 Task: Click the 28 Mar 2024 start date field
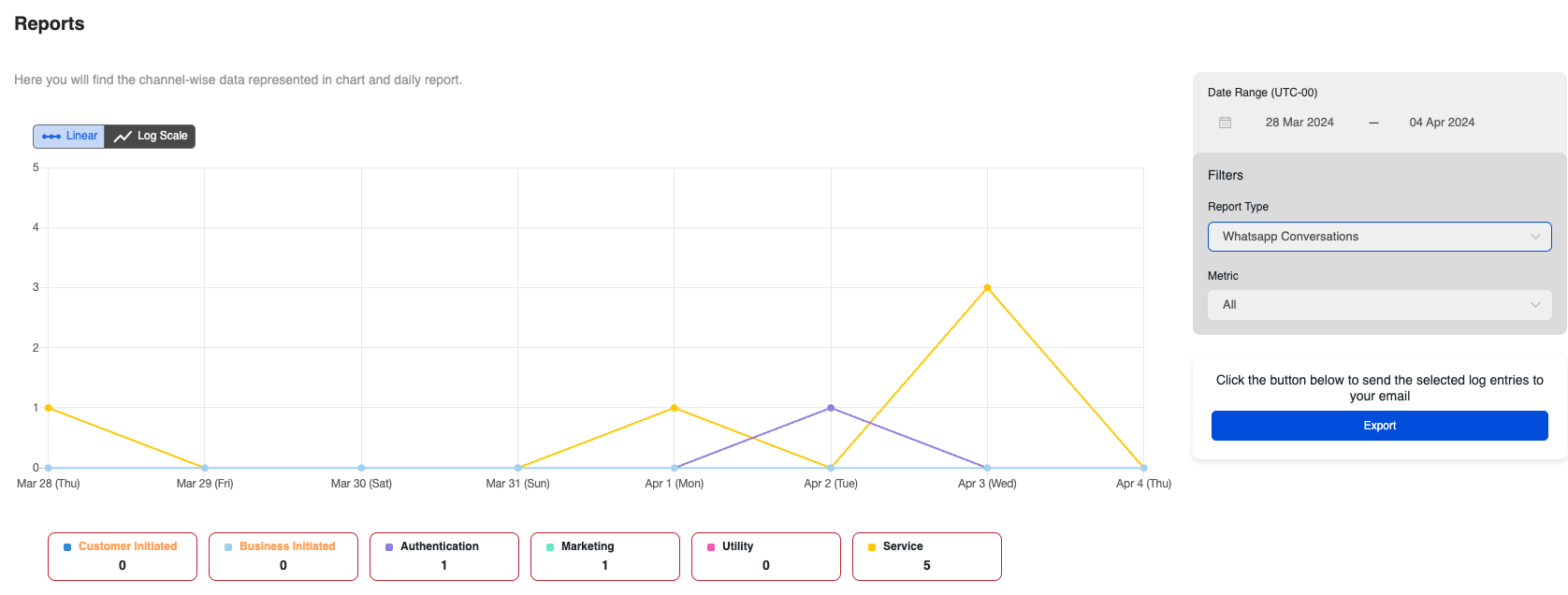1299,123
